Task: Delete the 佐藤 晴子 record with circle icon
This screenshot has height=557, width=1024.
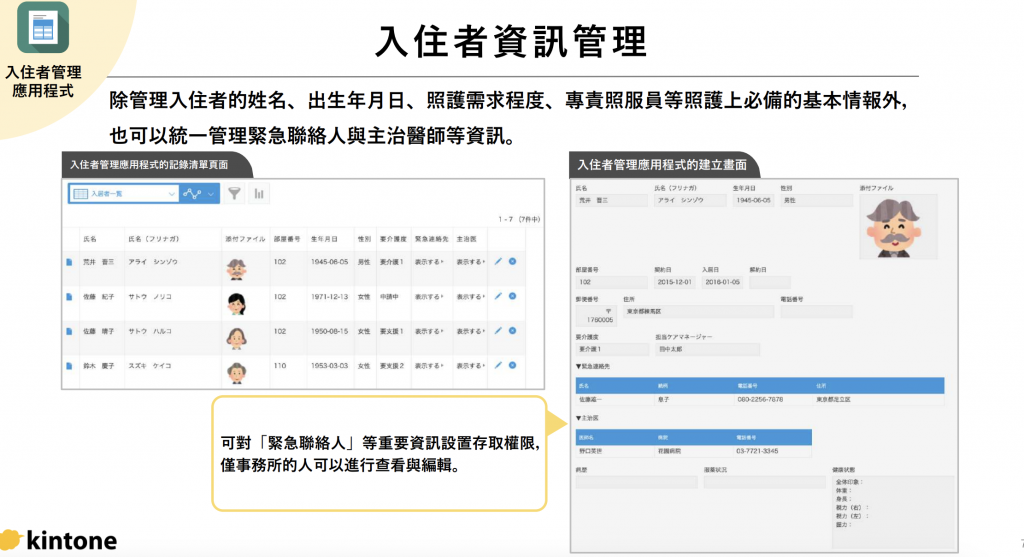Action: coord(513,330)
